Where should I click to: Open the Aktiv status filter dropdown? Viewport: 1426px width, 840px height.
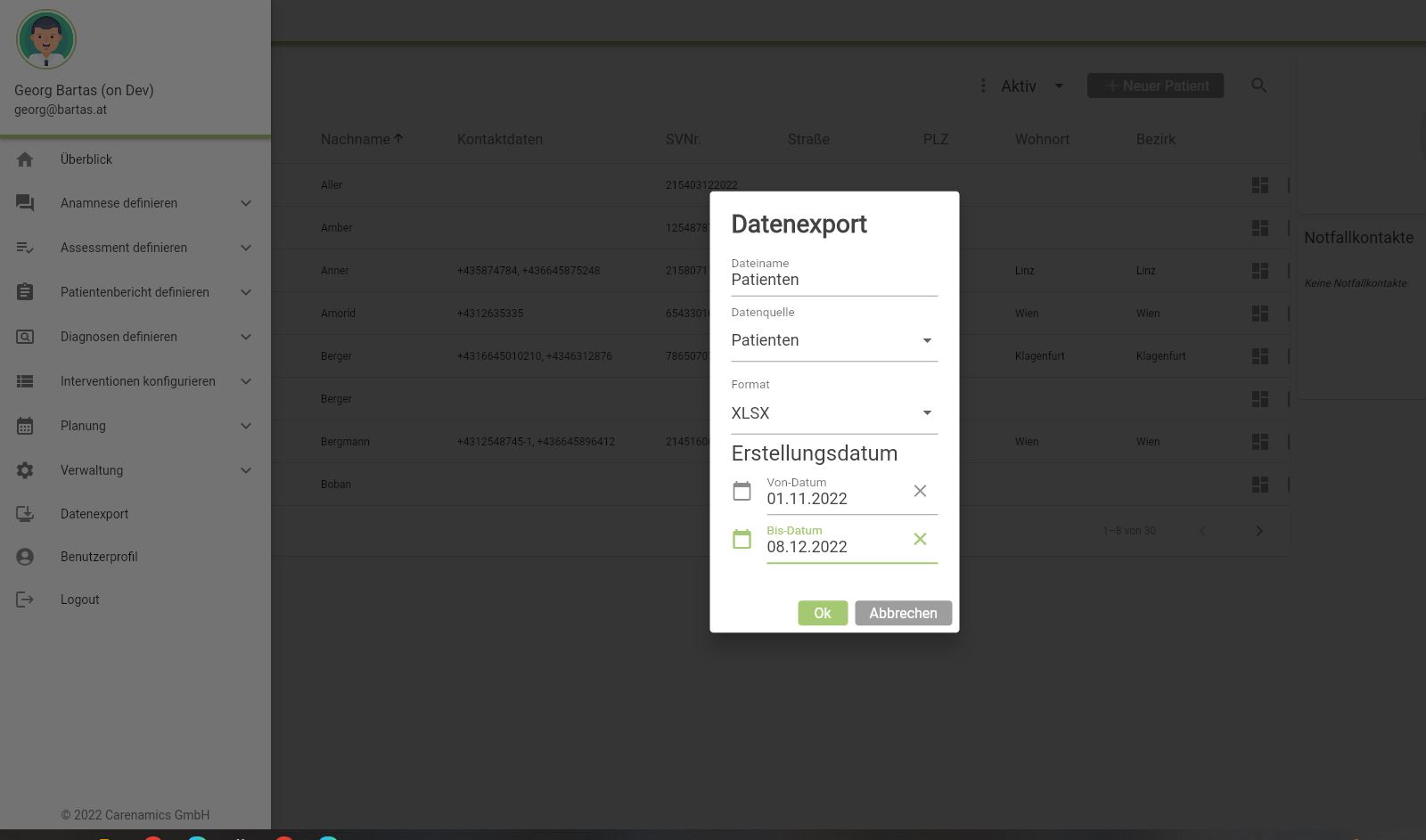point(1032,86)
